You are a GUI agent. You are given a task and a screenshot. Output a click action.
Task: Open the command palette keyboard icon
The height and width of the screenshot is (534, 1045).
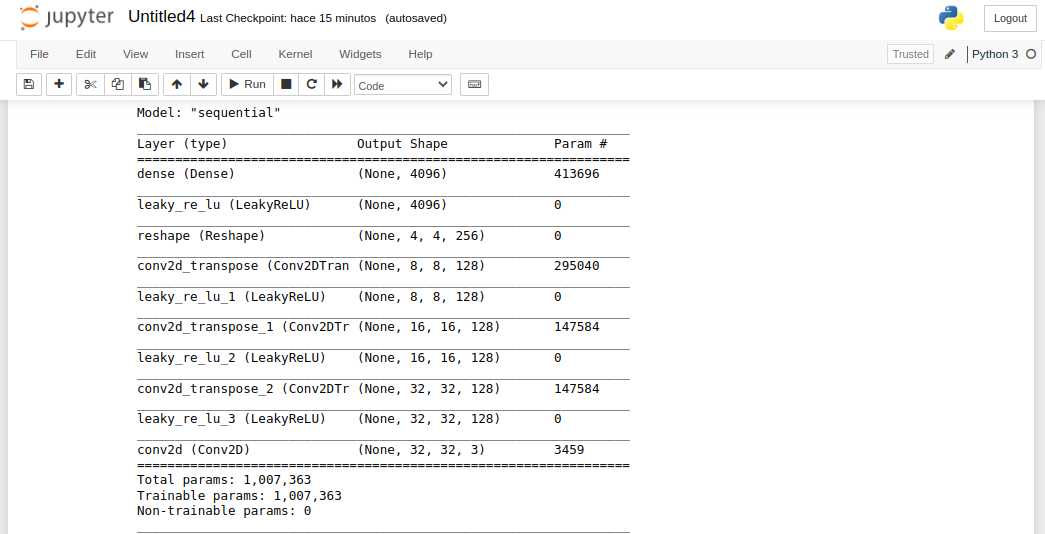click(474, 85)
